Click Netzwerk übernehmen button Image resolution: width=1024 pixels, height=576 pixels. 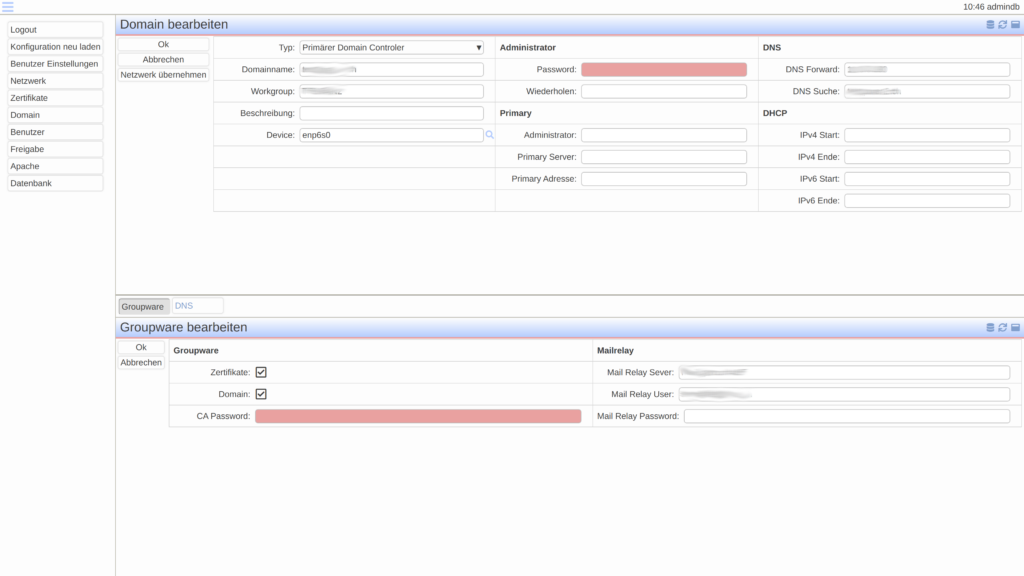(x=163, y=75)
